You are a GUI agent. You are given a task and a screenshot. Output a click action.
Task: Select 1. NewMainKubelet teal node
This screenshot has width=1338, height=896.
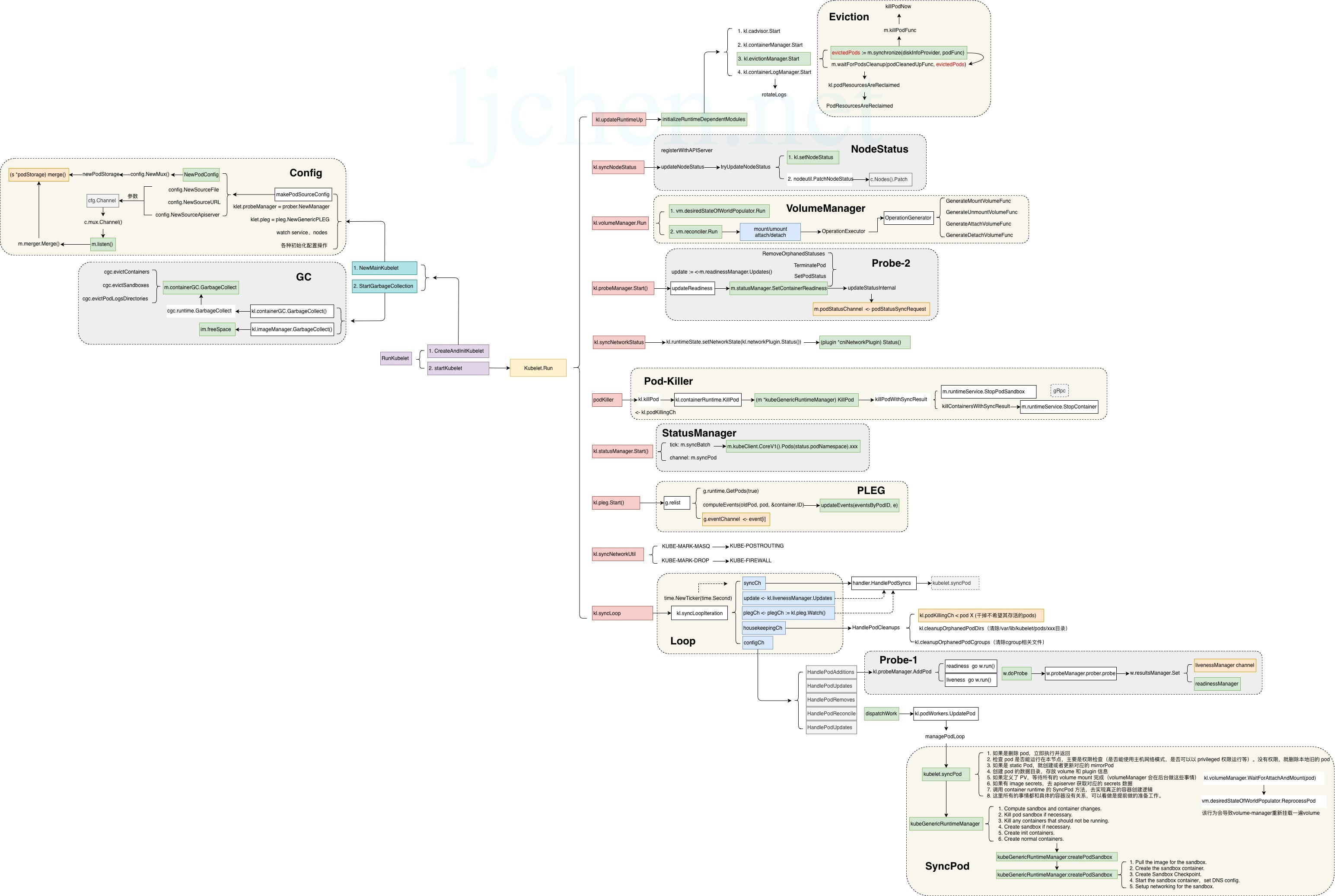coord(384,268)
